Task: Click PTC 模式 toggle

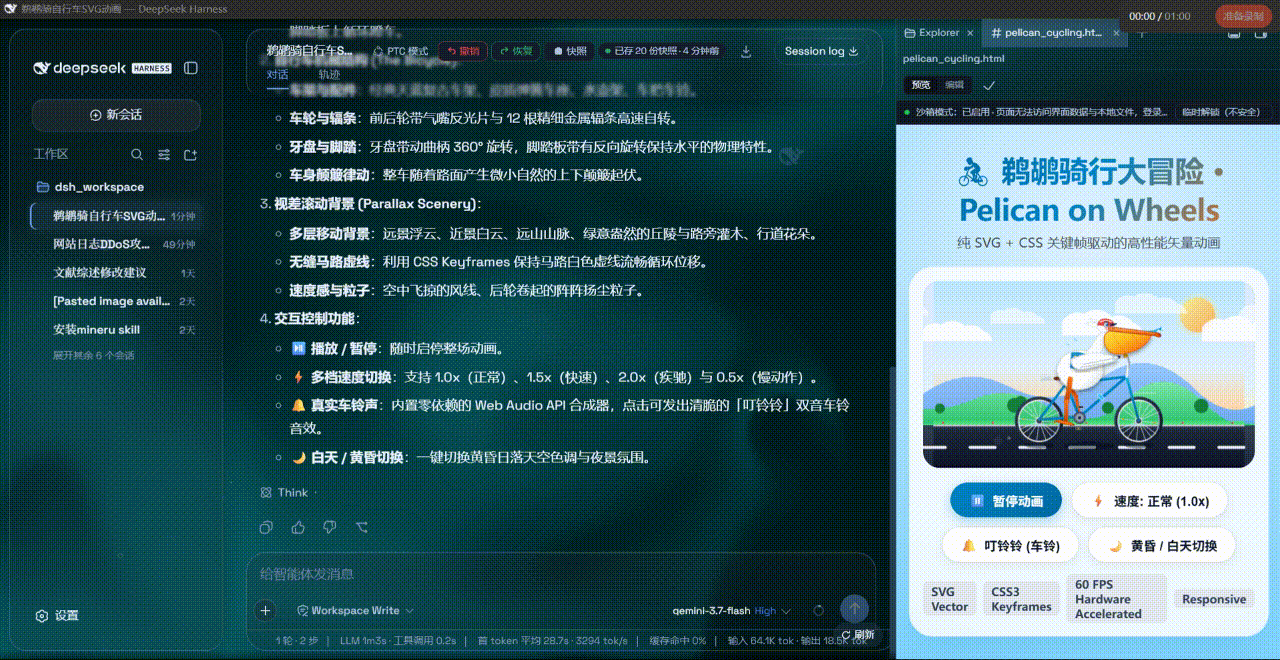Action: click(400, 51)
